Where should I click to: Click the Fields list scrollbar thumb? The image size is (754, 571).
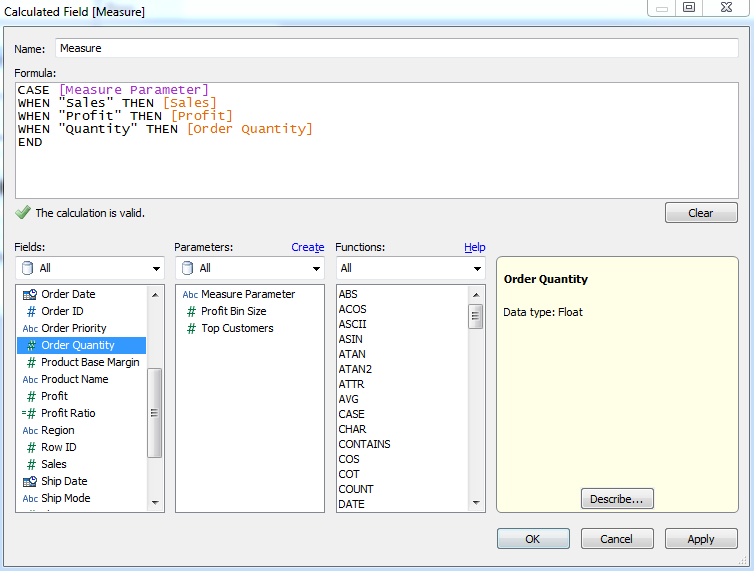click(154, 413)
